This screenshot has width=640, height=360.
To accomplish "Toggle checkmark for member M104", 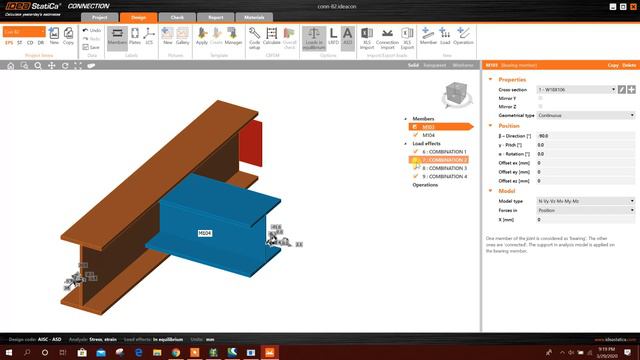I will click(416, 135).
